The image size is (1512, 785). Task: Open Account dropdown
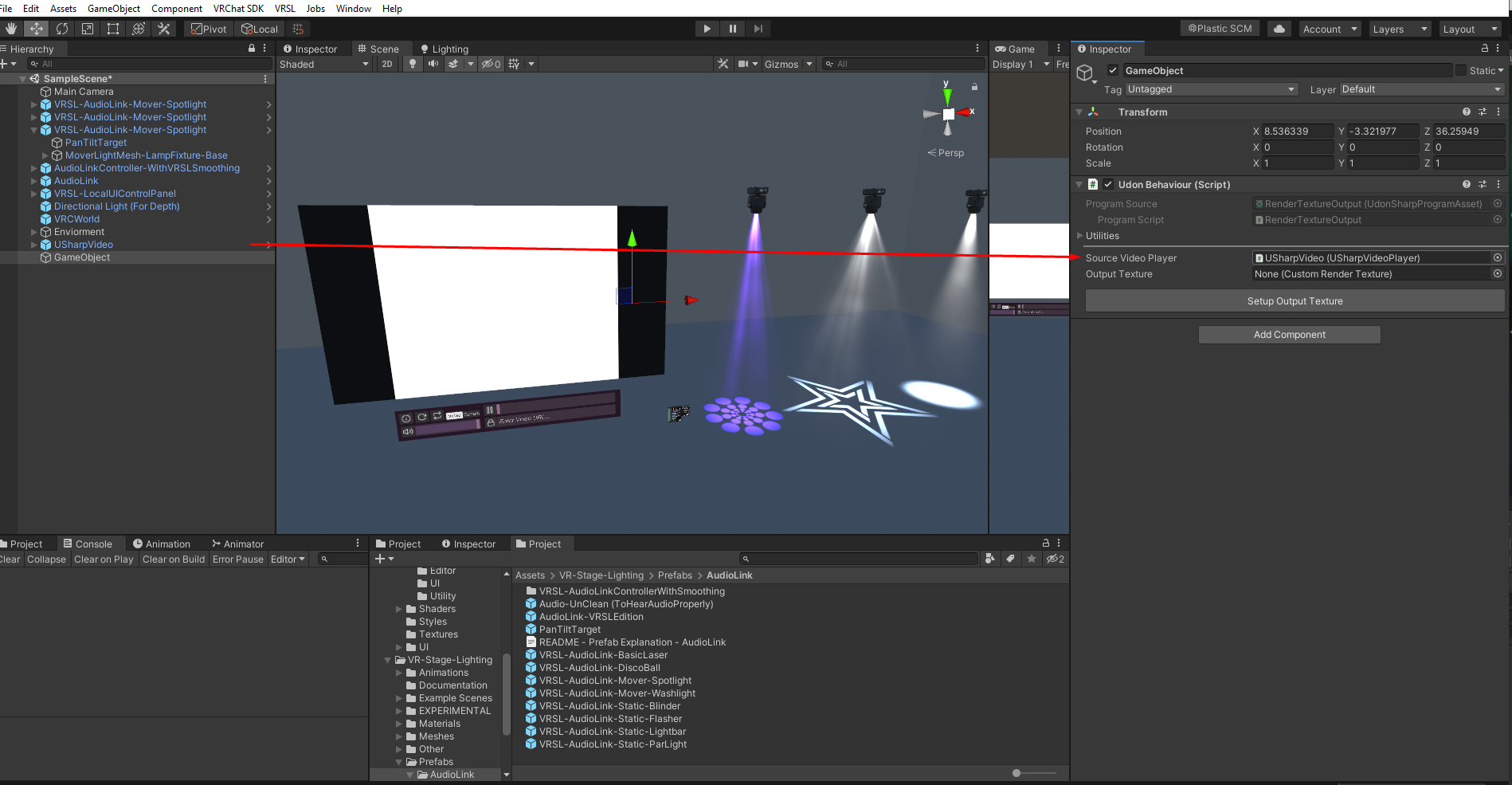(1330, 29)
